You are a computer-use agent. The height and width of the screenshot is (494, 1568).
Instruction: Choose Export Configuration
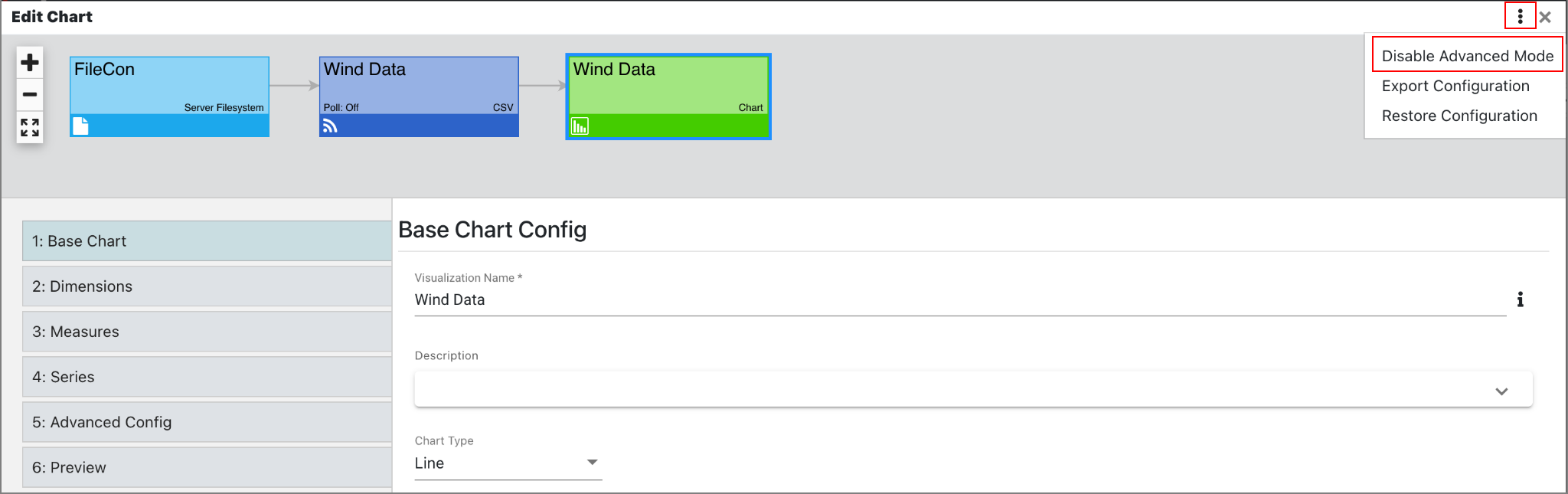[1455, 86]
